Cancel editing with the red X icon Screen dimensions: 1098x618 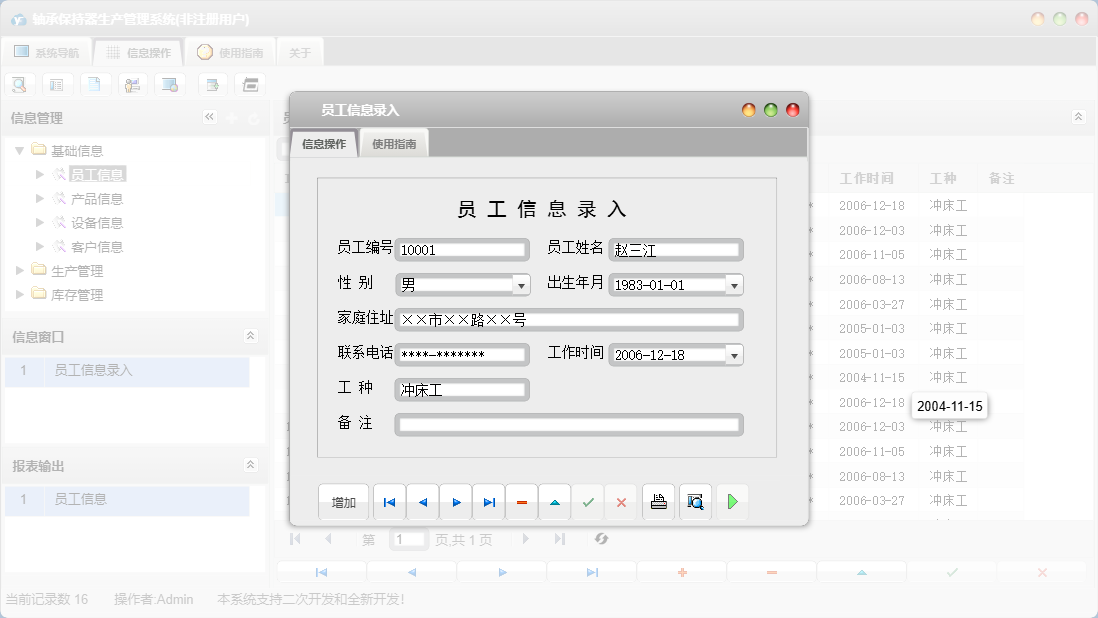click(621, 502)
